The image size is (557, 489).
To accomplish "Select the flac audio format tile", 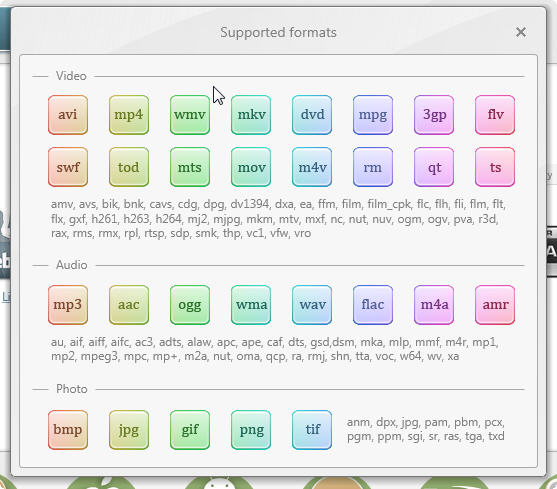I will coord(373,305).
